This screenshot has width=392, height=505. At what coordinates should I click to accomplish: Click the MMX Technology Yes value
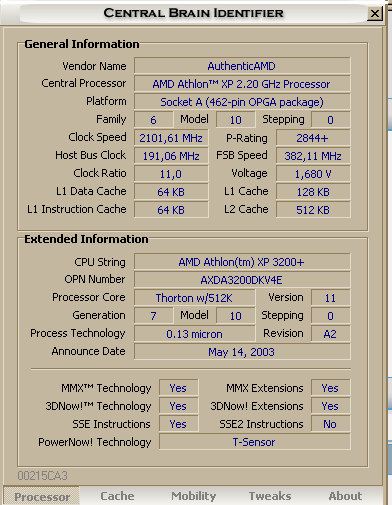coord(179,388)
